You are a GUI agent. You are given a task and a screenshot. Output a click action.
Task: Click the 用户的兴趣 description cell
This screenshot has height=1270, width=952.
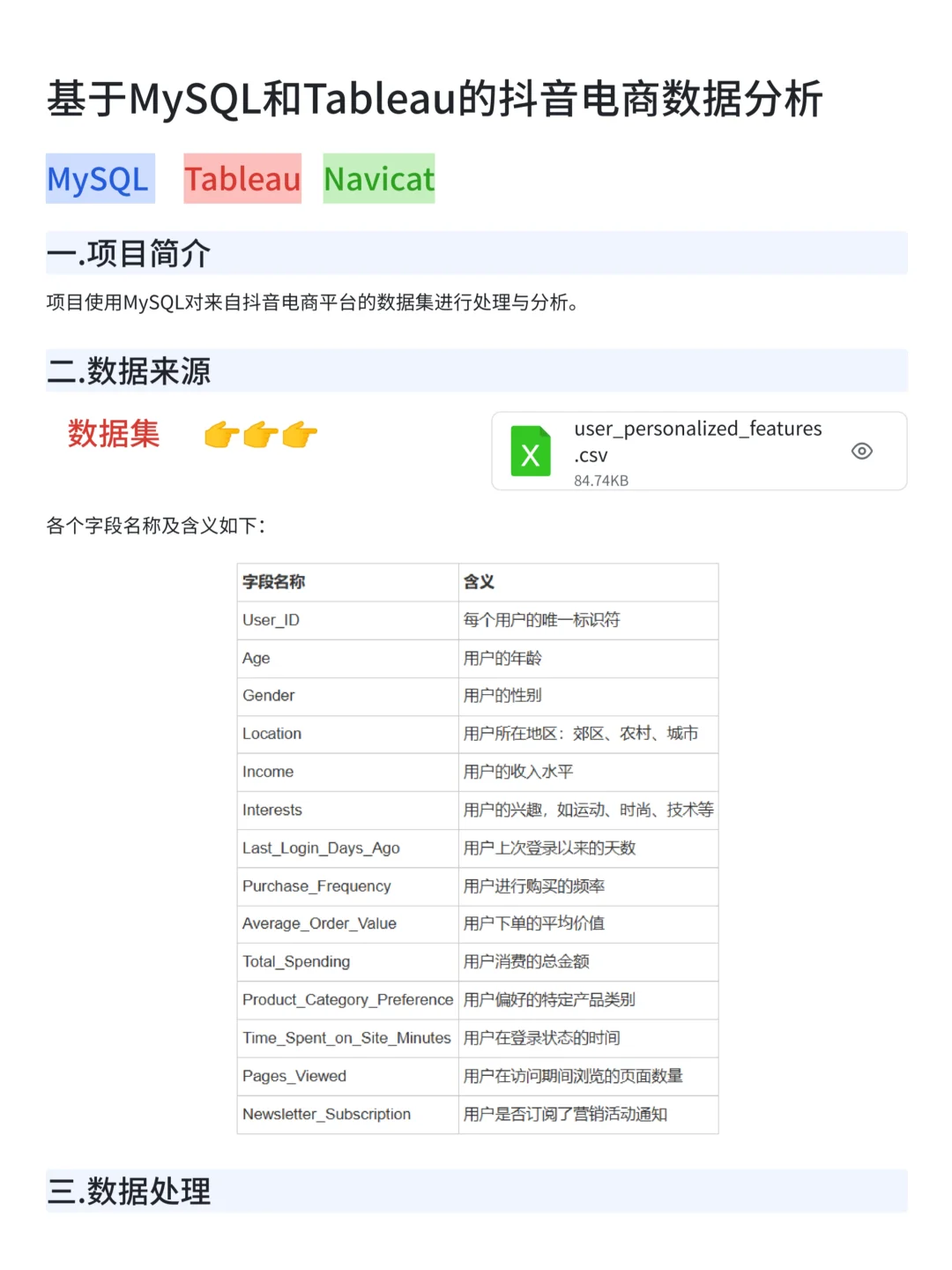[x=588, y=810]
